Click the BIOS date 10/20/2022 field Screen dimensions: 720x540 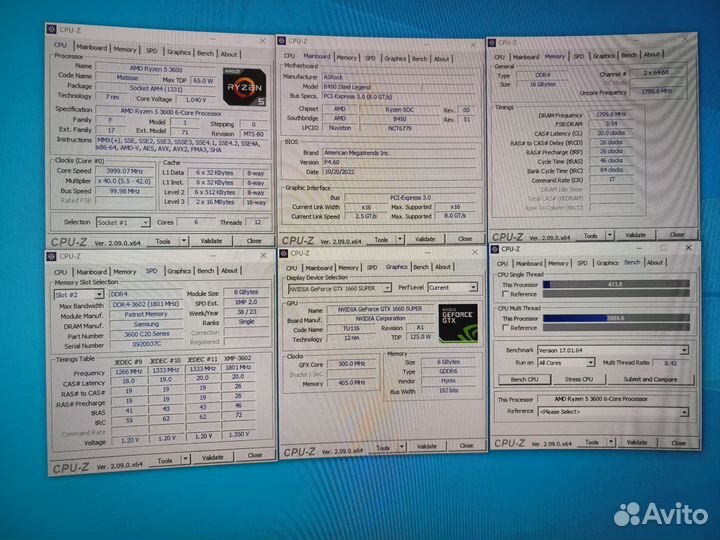point(399,172)
